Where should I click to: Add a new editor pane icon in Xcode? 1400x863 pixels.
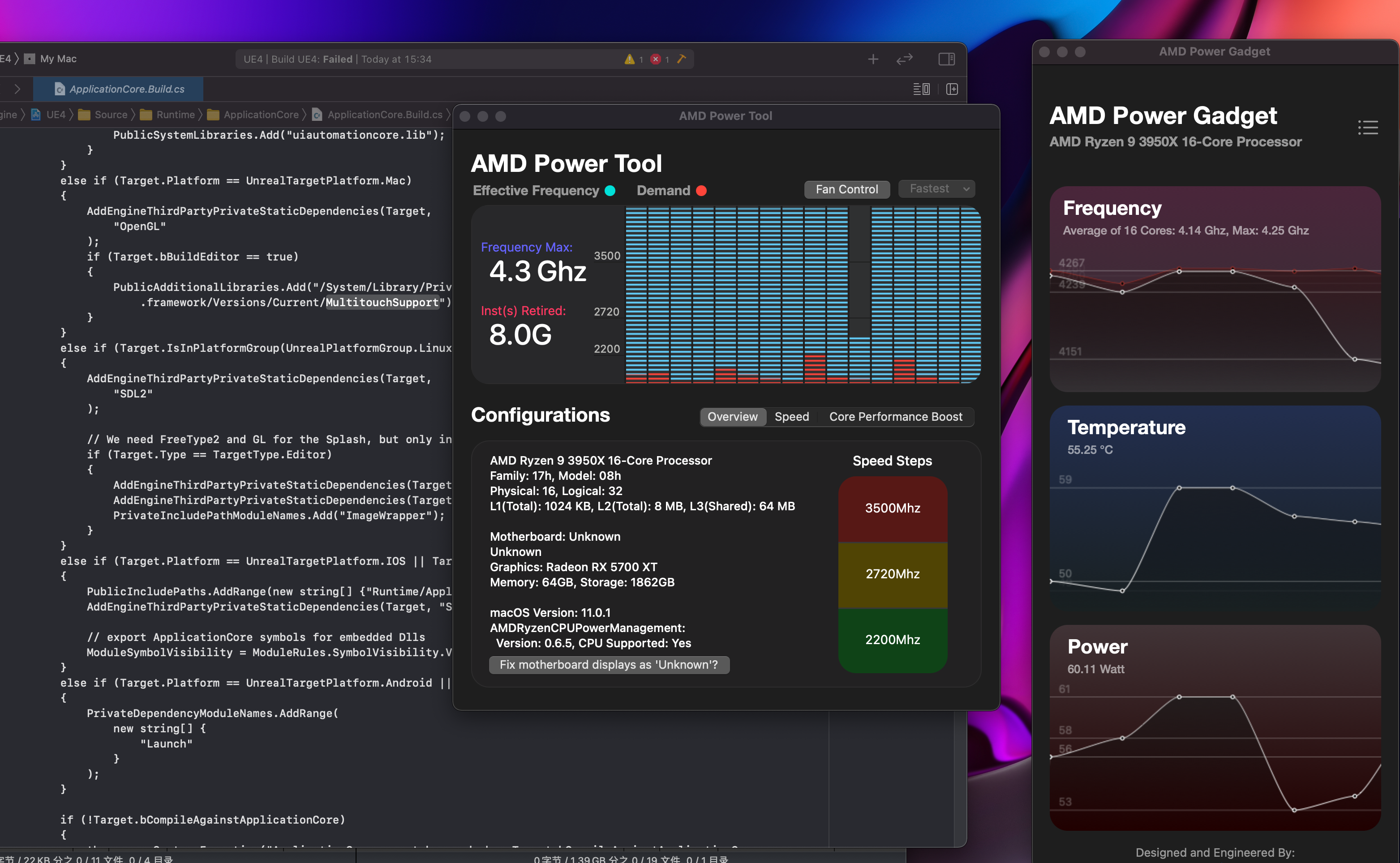click(x=952, y=89)
